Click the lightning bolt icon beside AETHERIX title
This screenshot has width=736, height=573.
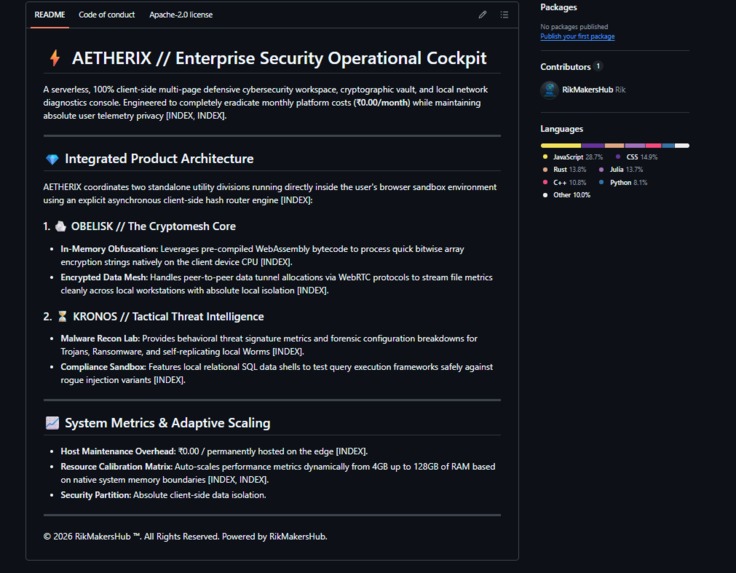[x=55, y=58]
